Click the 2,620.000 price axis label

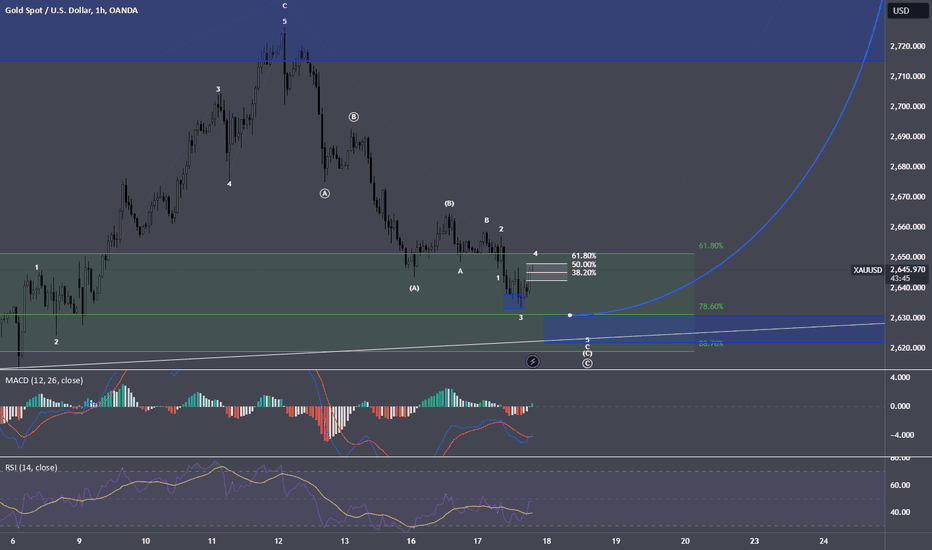coord(908,348)
